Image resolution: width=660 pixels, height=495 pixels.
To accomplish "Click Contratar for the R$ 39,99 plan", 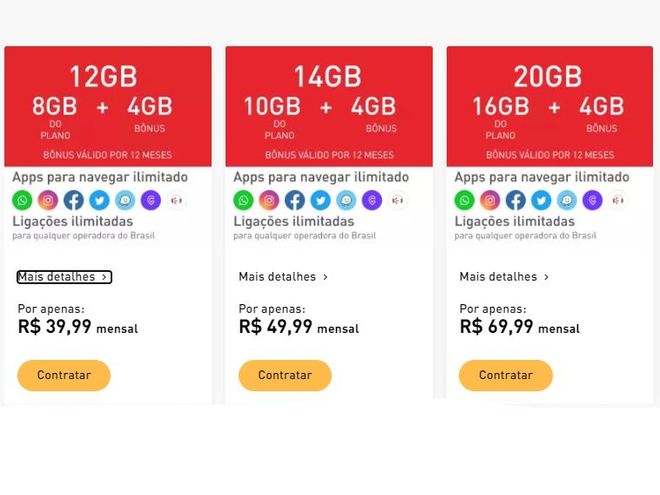I will [x=64, y=375].
